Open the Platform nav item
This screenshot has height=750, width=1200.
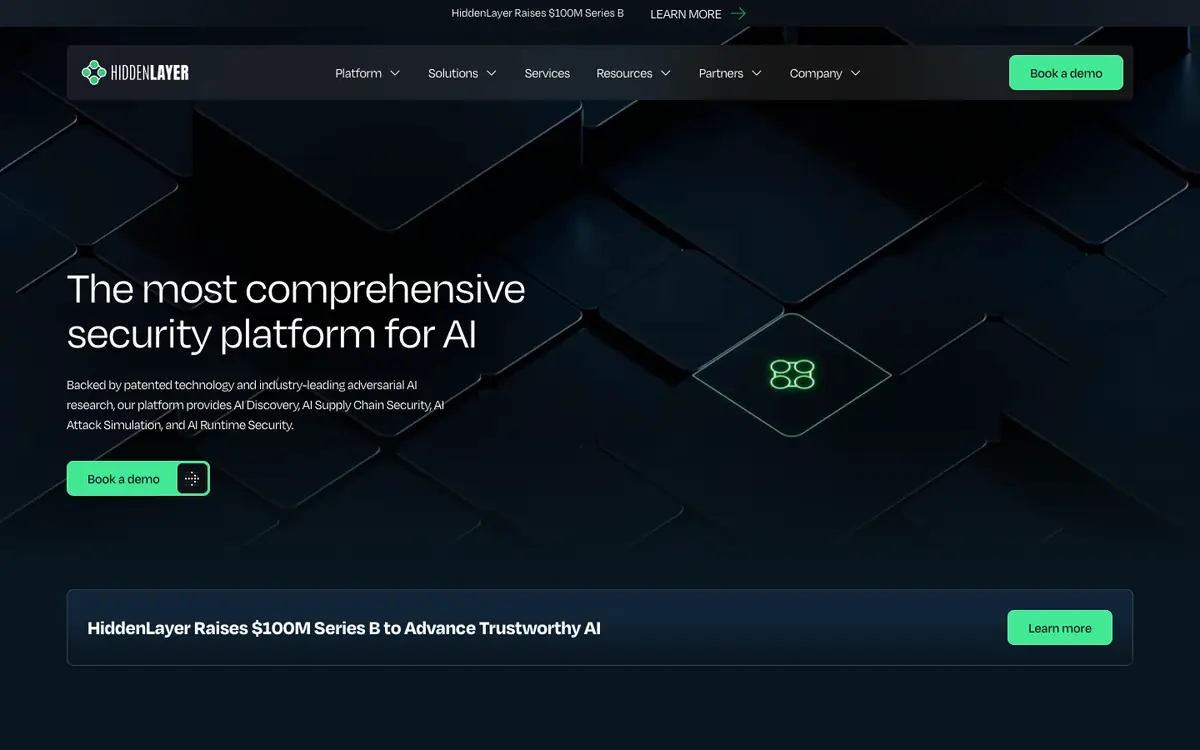(359, 73)
